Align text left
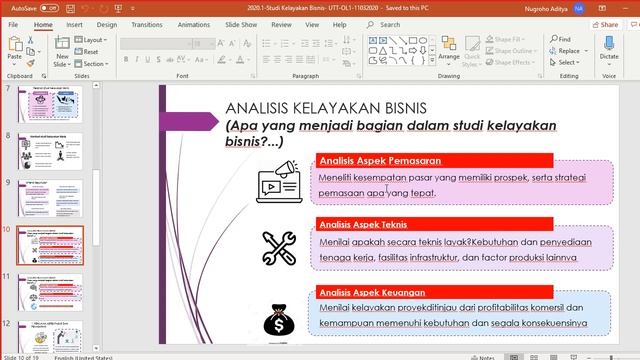The image size is (640, 360). [x=266, y=60]
